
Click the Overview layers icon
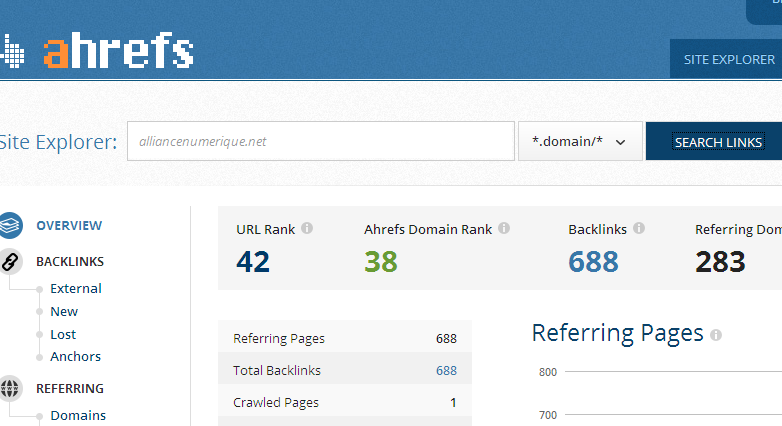coord(10,225)
